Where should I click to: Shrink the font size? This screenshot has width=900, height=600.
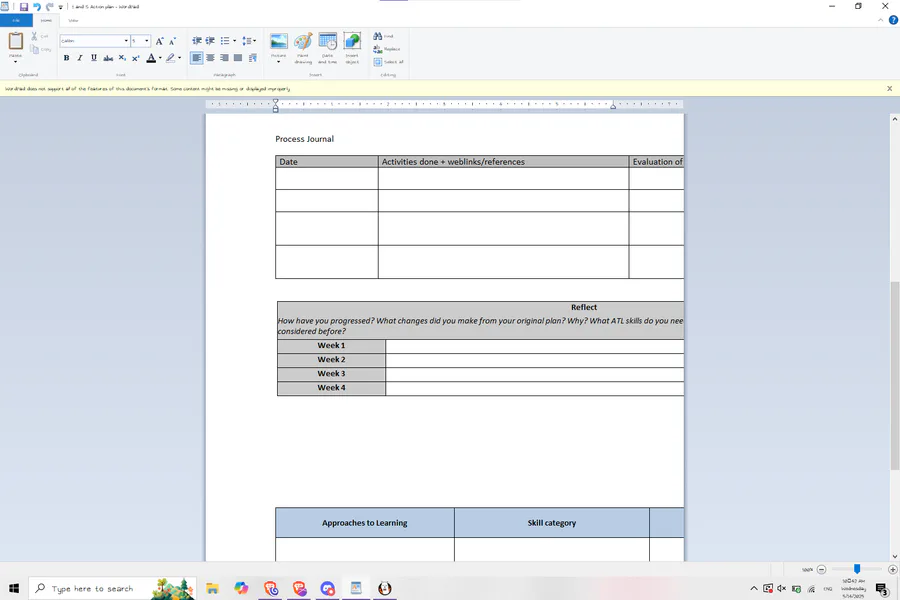tap(172, 41)
